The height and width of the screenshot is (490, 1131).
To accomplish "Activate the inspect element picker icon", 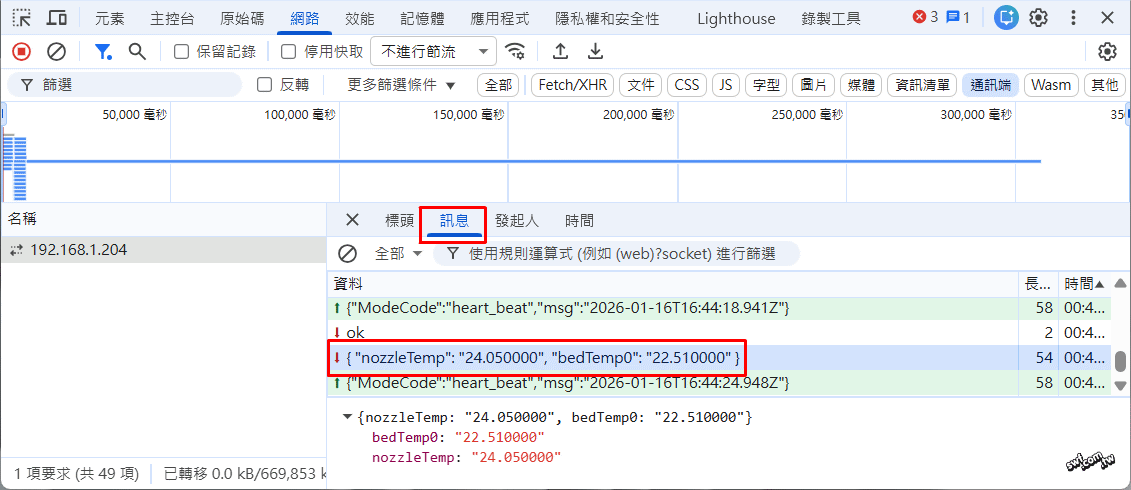I will tap(22, 18).
